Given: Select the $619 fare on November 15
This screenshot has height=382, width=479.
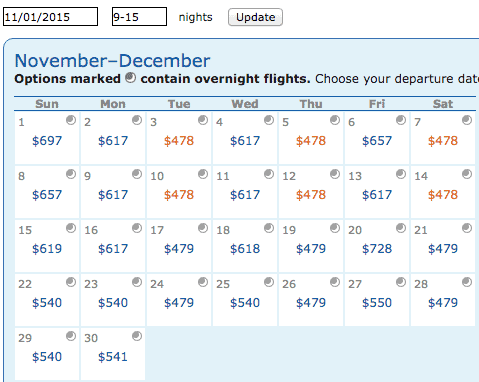Looking at the screenshot, I should 47,249.
